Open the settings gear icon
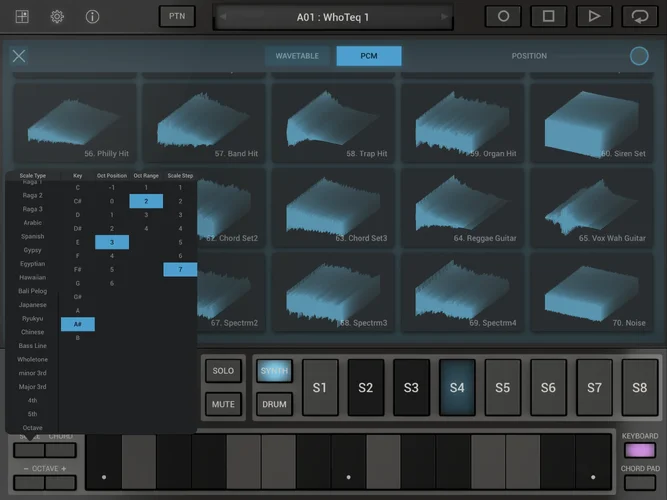The width and height of the screenshot is (667, 500). (57, 16)
